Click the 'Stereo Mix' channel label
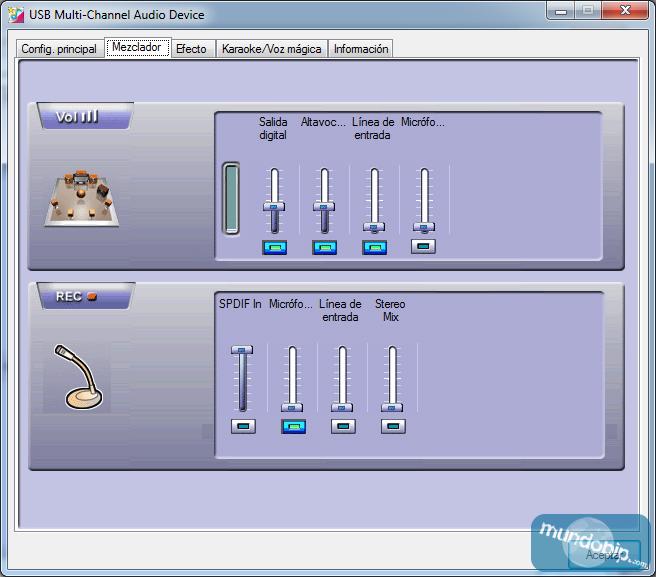Viewport: 656px width, 577px height. (x=390, y=310)
